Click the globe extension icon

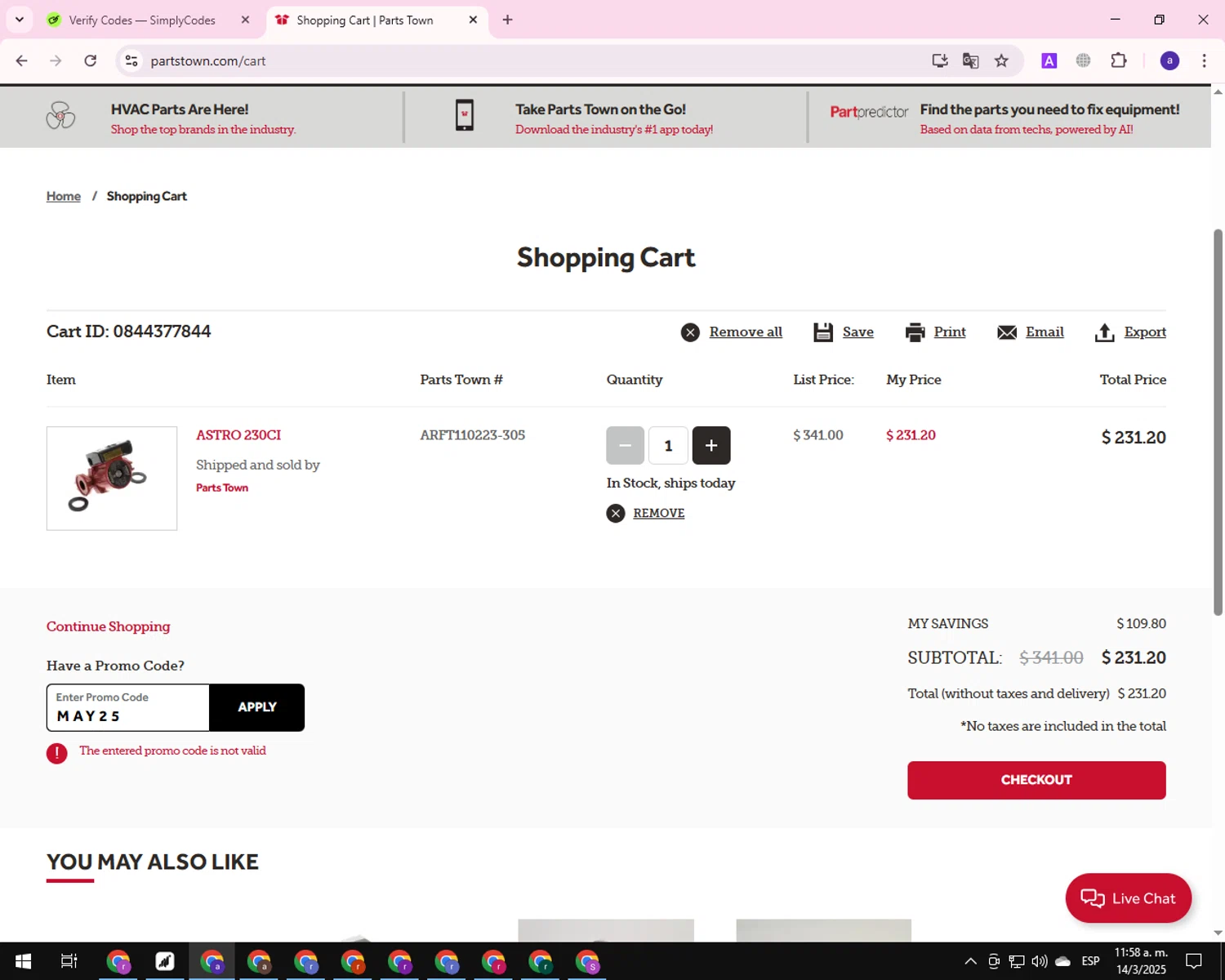(x=1084, y=60)
